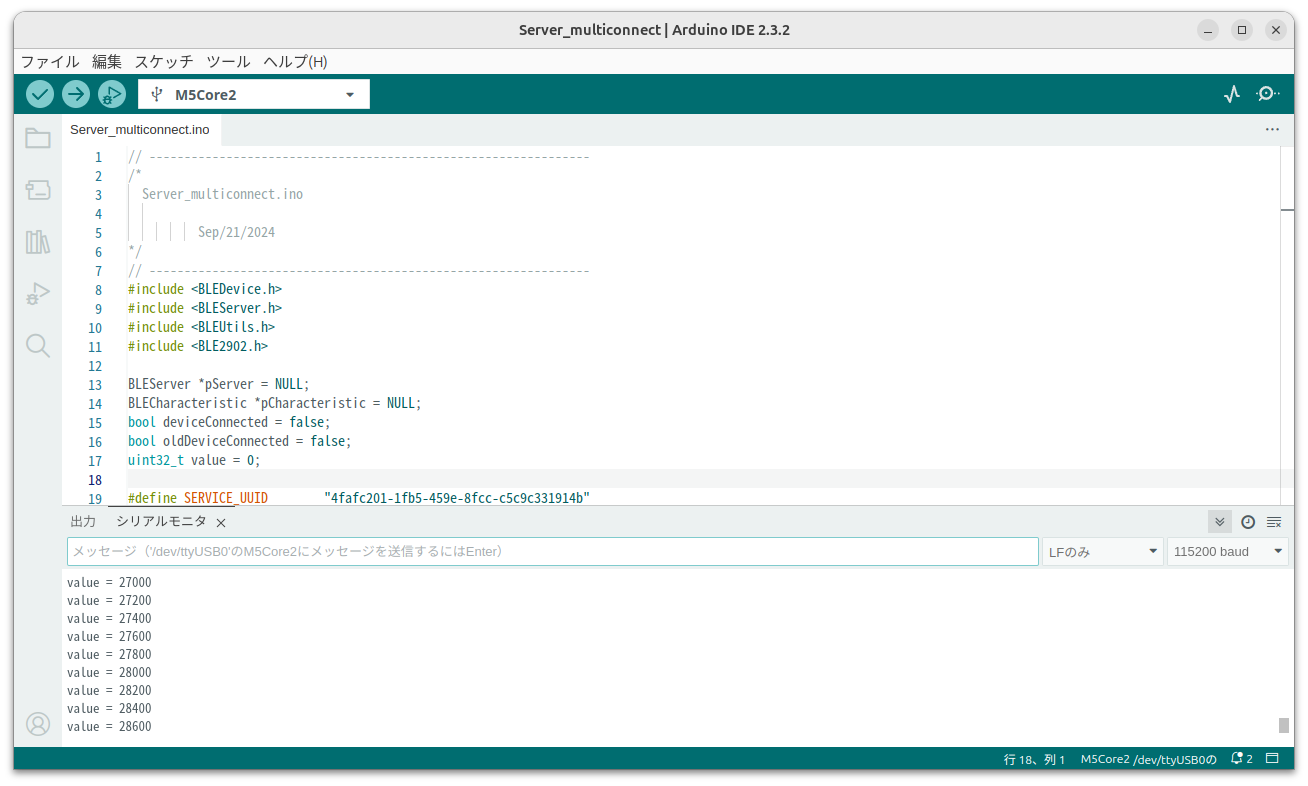Click the bool oldDeviceConnected line
This screenshot has height=786, width=1308.
(x=240, y=441)
